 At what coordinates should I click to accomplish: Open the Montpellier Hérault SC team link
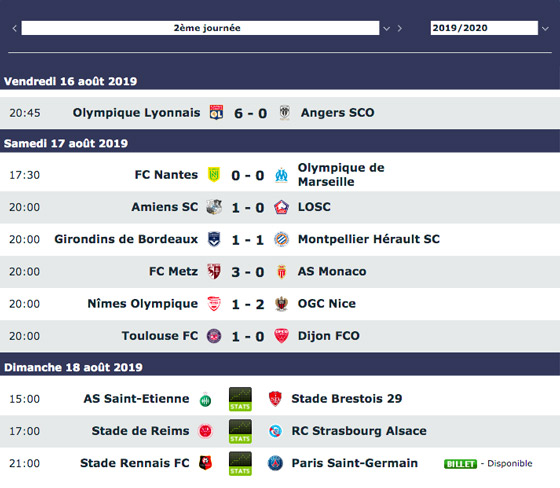[x=369, y=239]
